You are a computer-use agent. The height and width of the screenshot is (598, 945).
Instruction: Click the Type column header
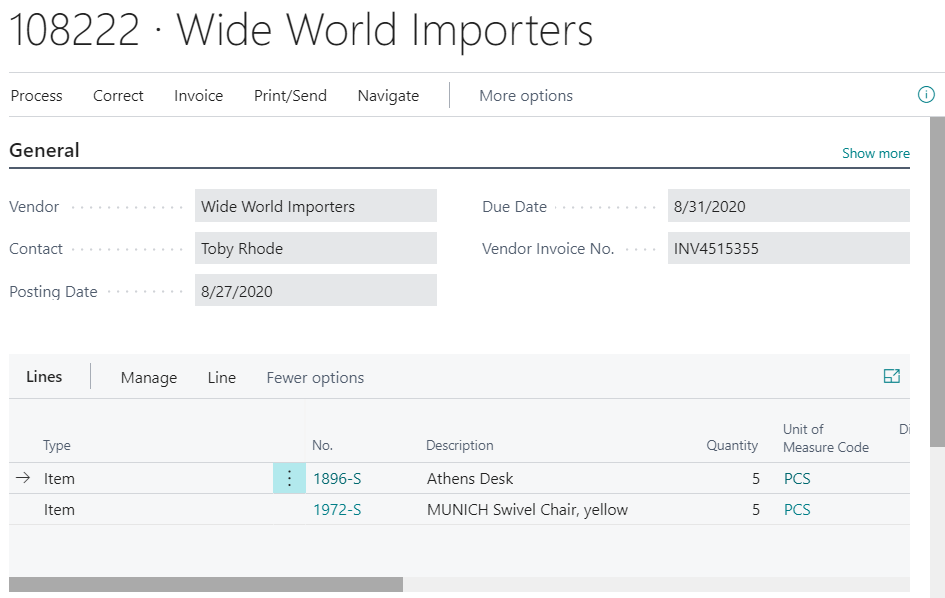[57, 445]
